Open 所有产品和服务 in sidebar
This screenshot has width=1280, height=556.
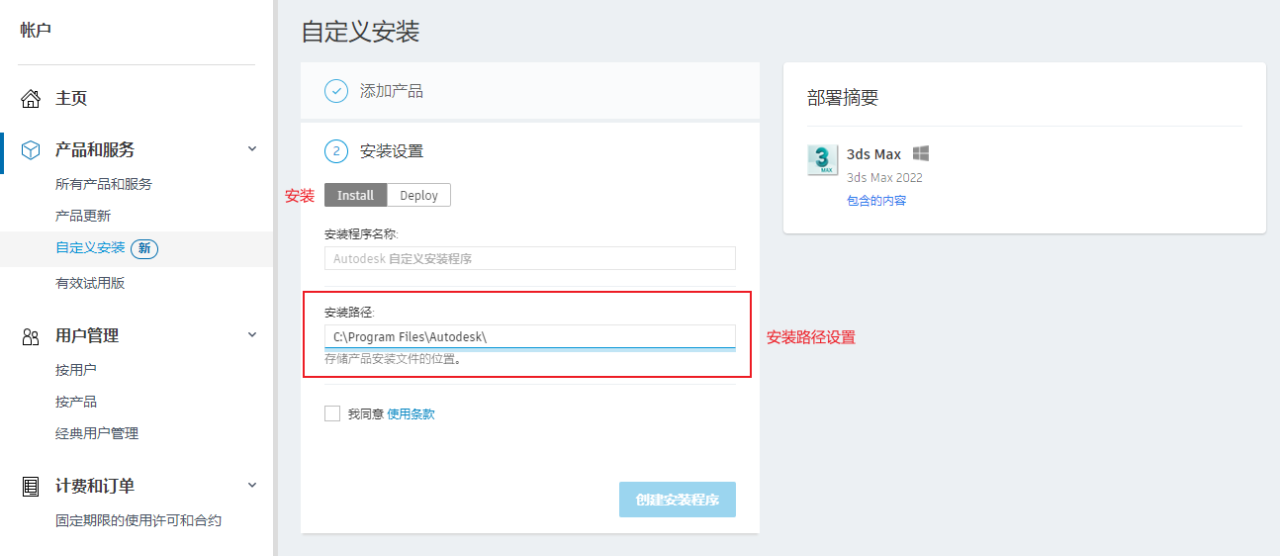(104, 185)
